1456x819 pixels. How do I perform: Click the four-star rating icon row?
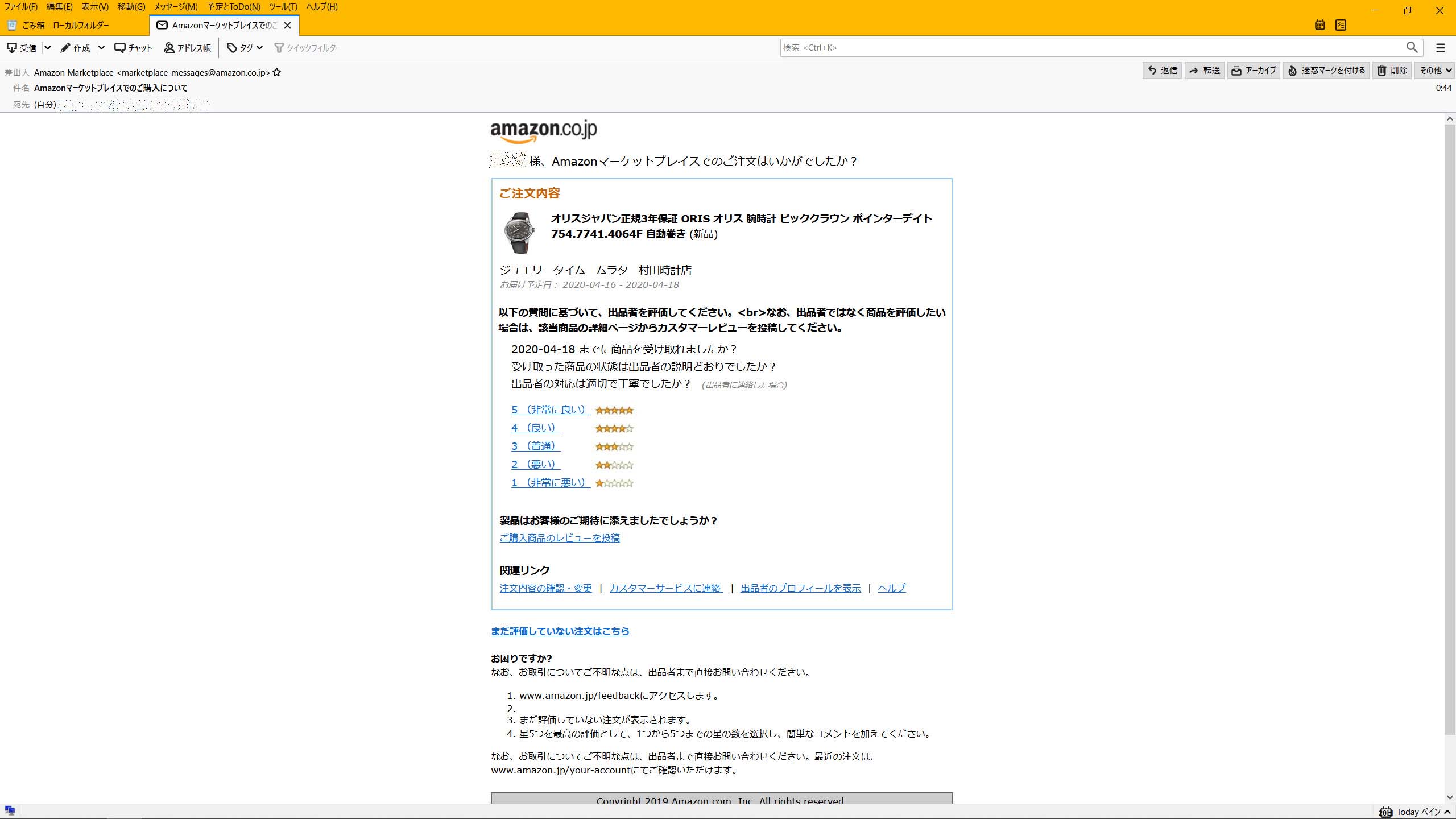[614, 428]
